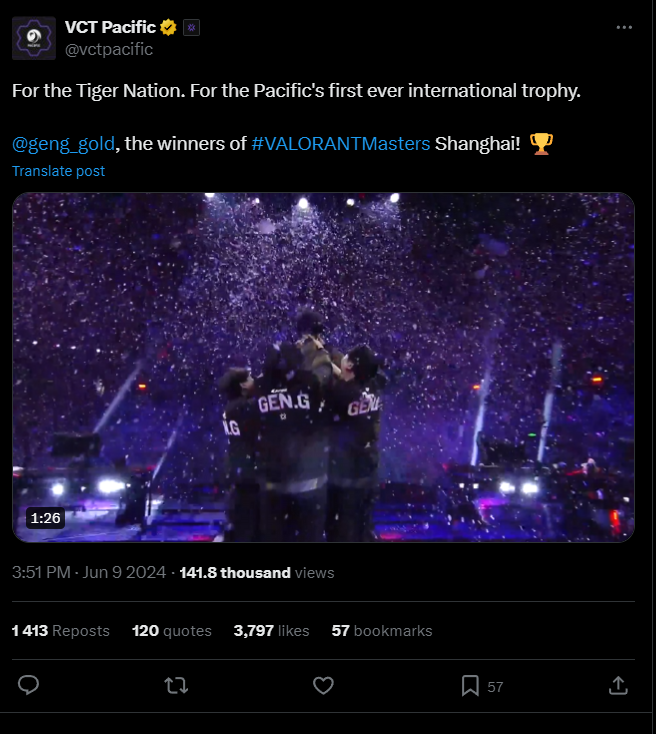Image resolution: width=656 pixels, height=734 pixels.
Task: View the 120 quotes list
Action: click(x=172, y=631)
